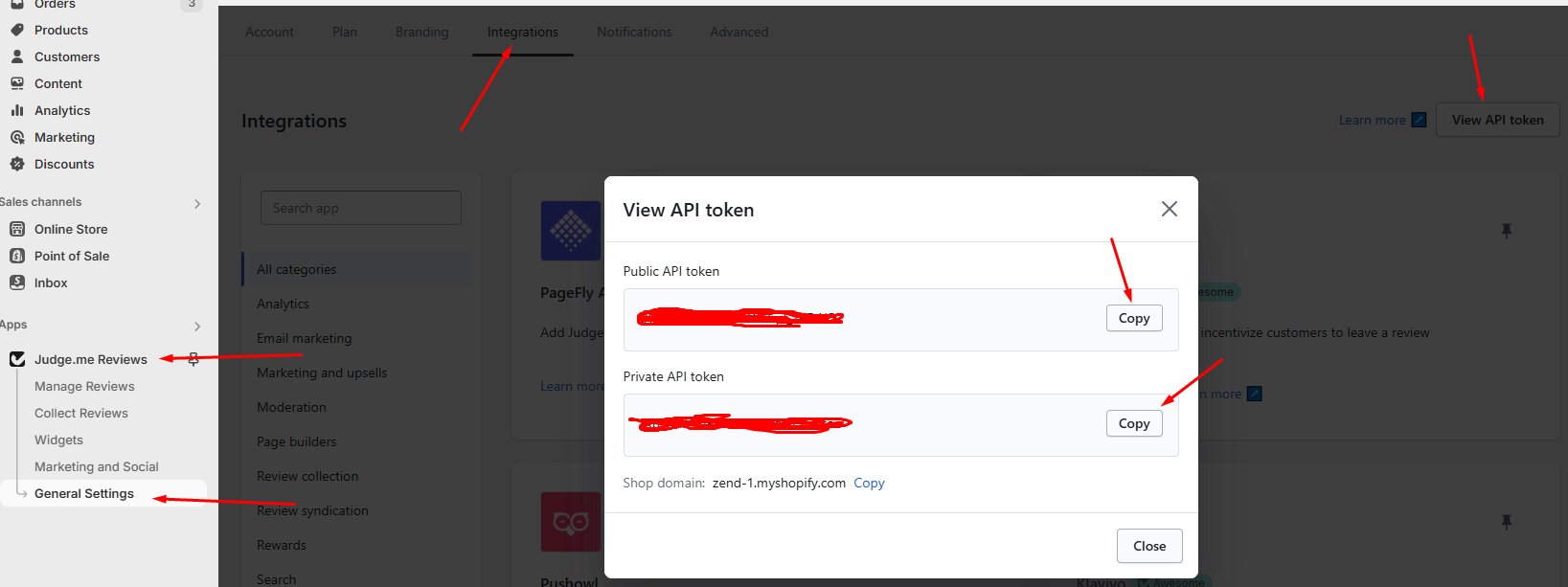Click the Private API token value field
Viewport: 1568px width, 587px height.
pos(900,425)
